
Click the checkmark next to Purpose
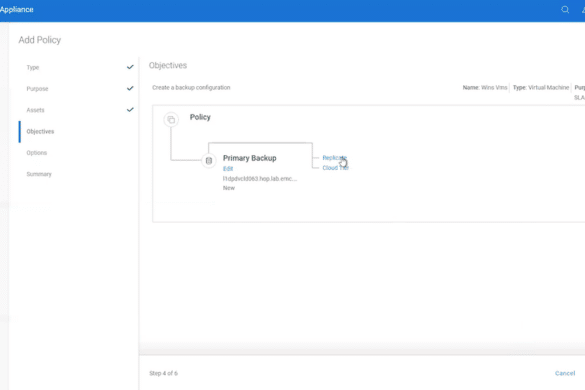[130, 88]
